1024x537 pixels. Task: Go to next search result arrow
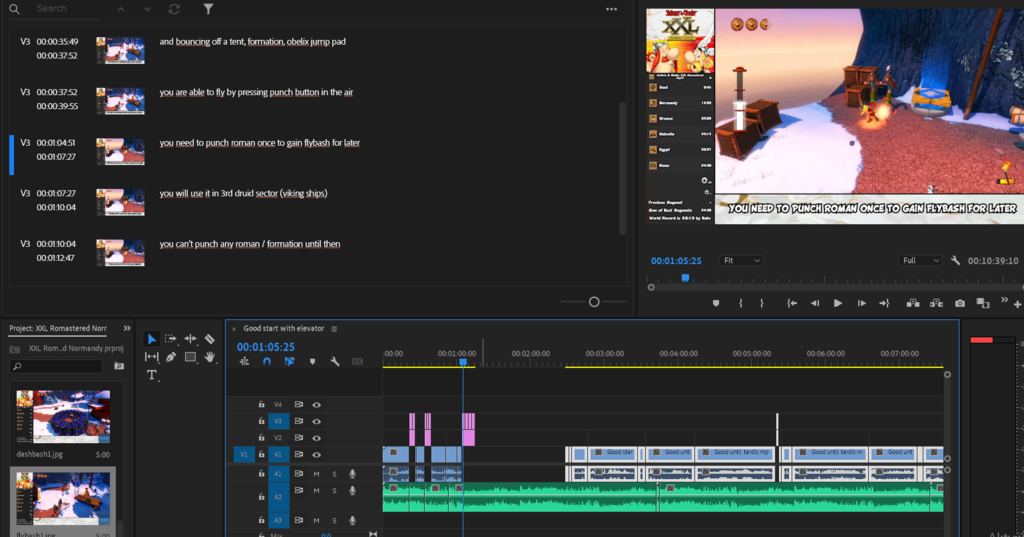pyautogui.click(x=147, y=9)
